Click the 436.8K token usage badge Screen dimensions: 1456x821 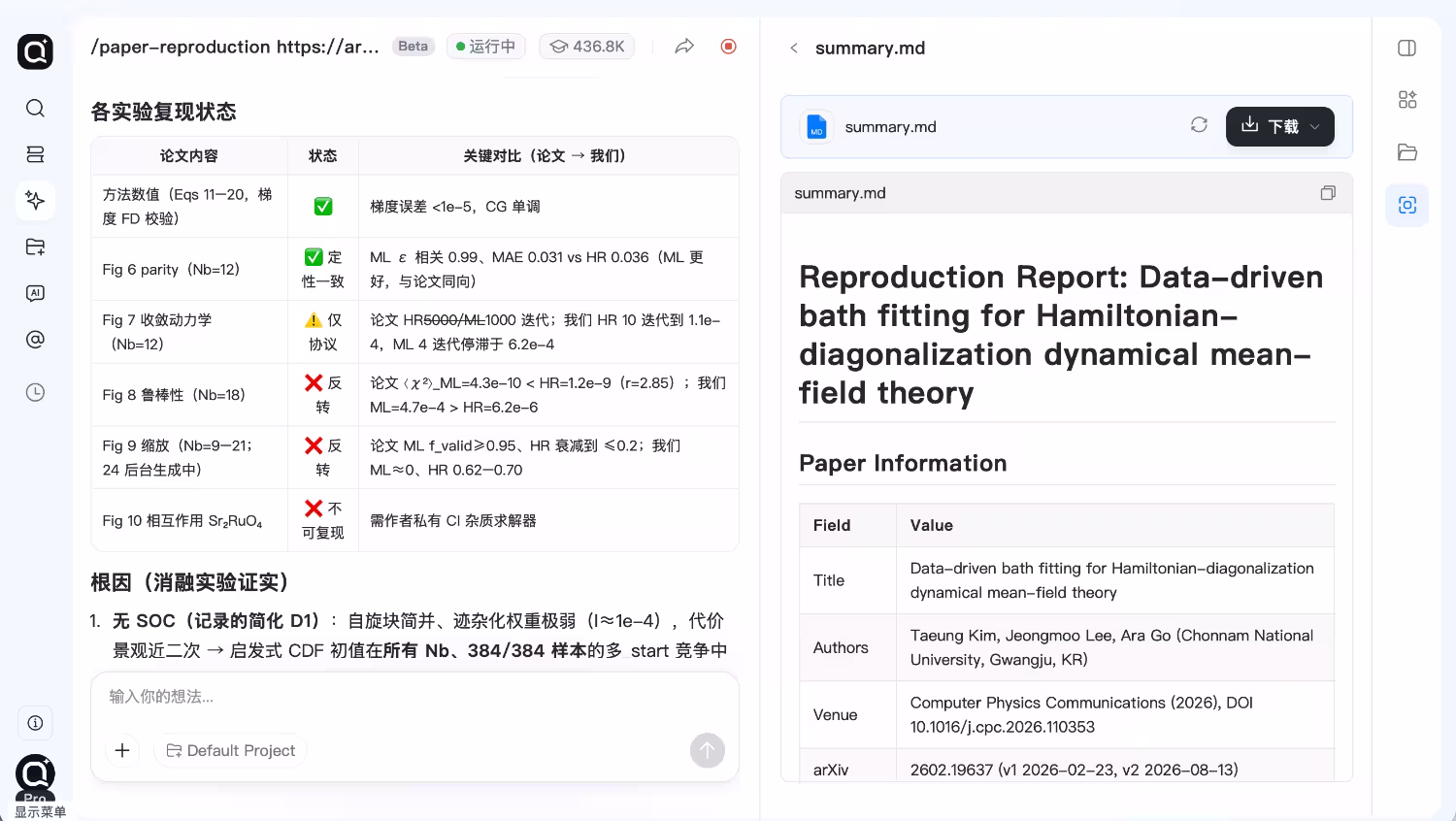pos(587,47)
